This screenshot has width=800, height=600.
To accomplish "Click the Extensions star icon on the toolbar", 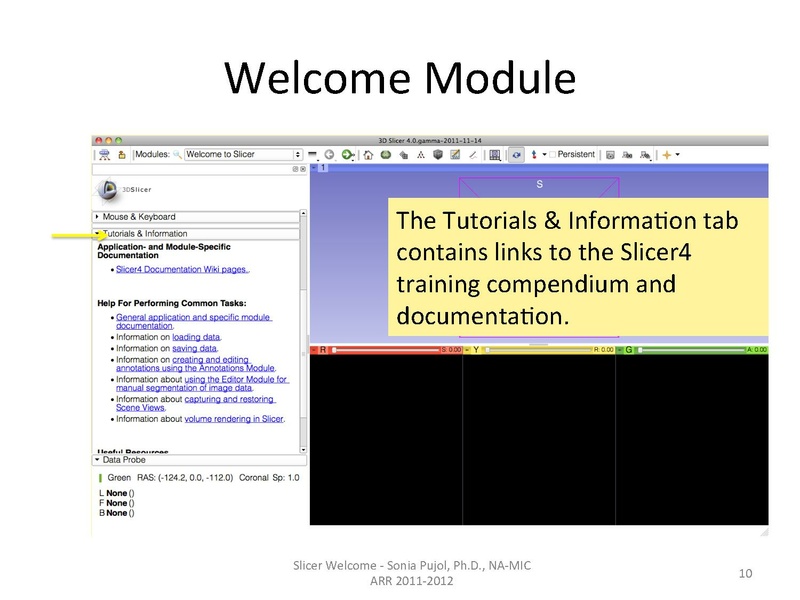I will click(x=668, y=154).
